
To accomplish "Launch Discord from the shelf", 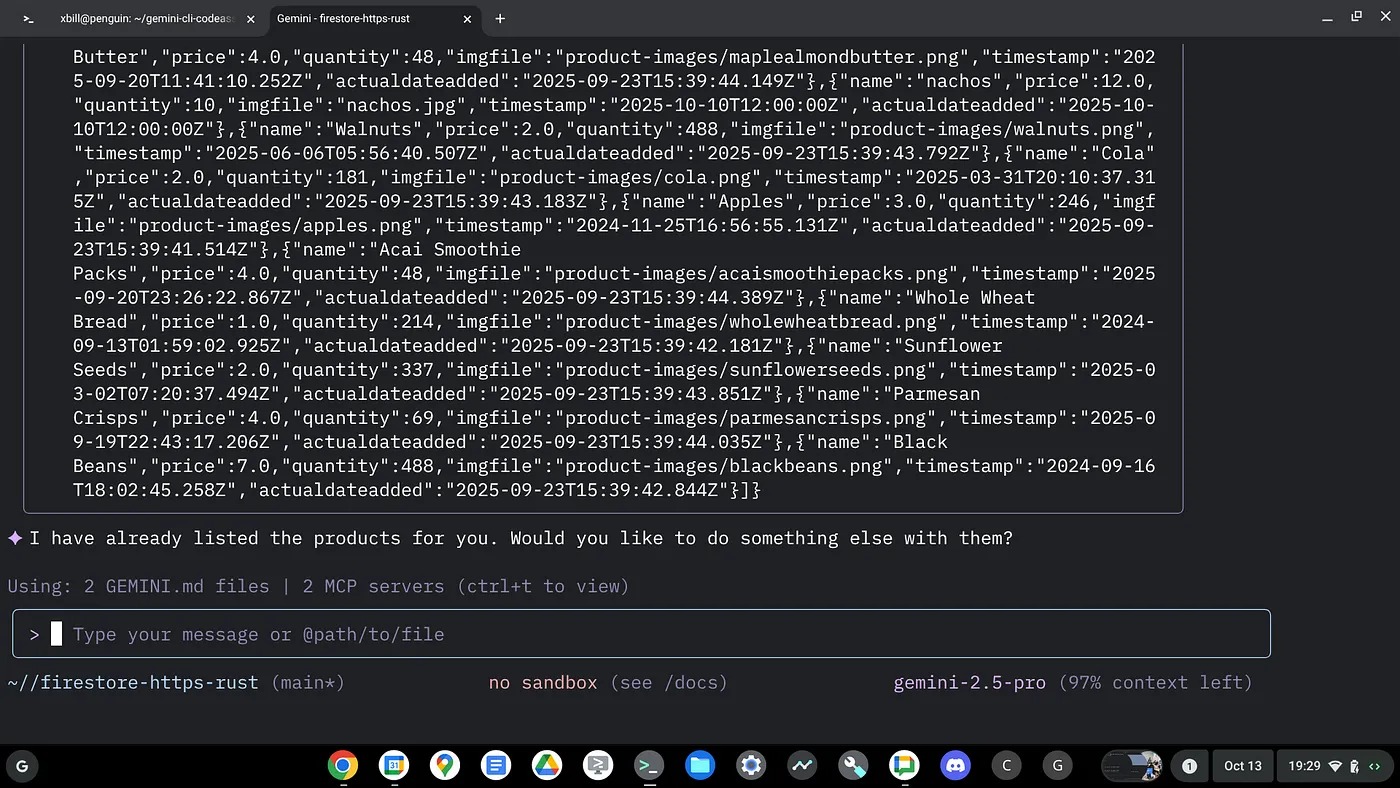I will point(955,766).
